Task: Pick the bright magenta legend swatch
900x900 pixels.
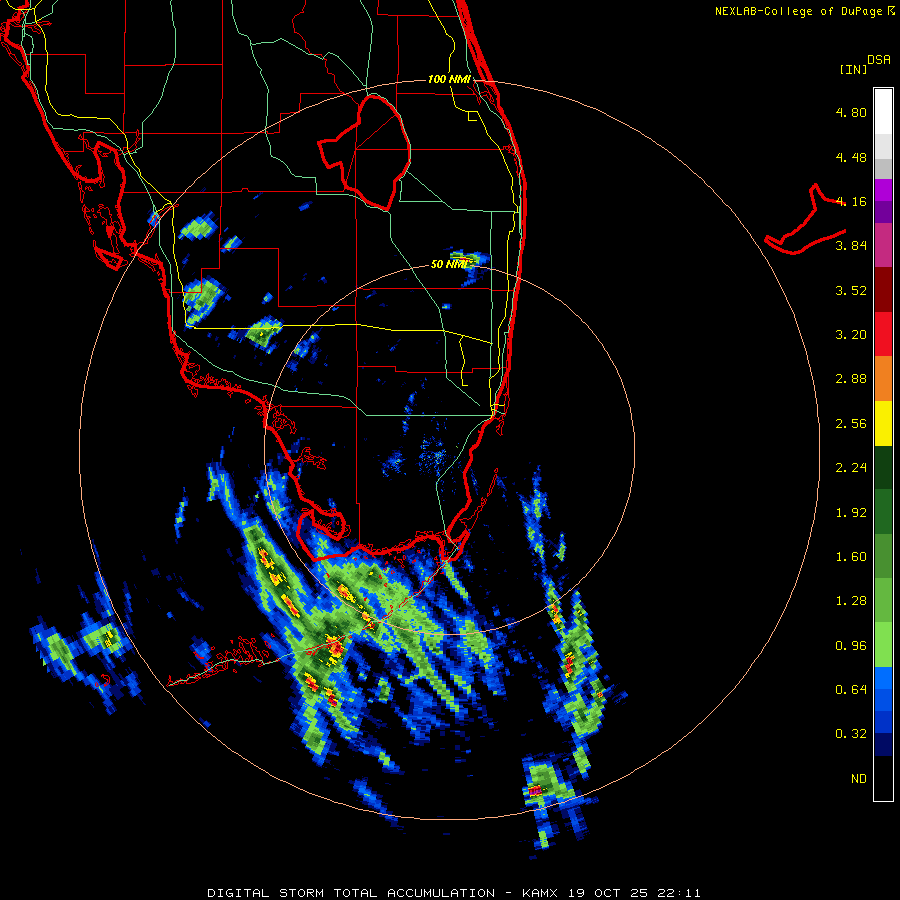Action: click(883, 190)
